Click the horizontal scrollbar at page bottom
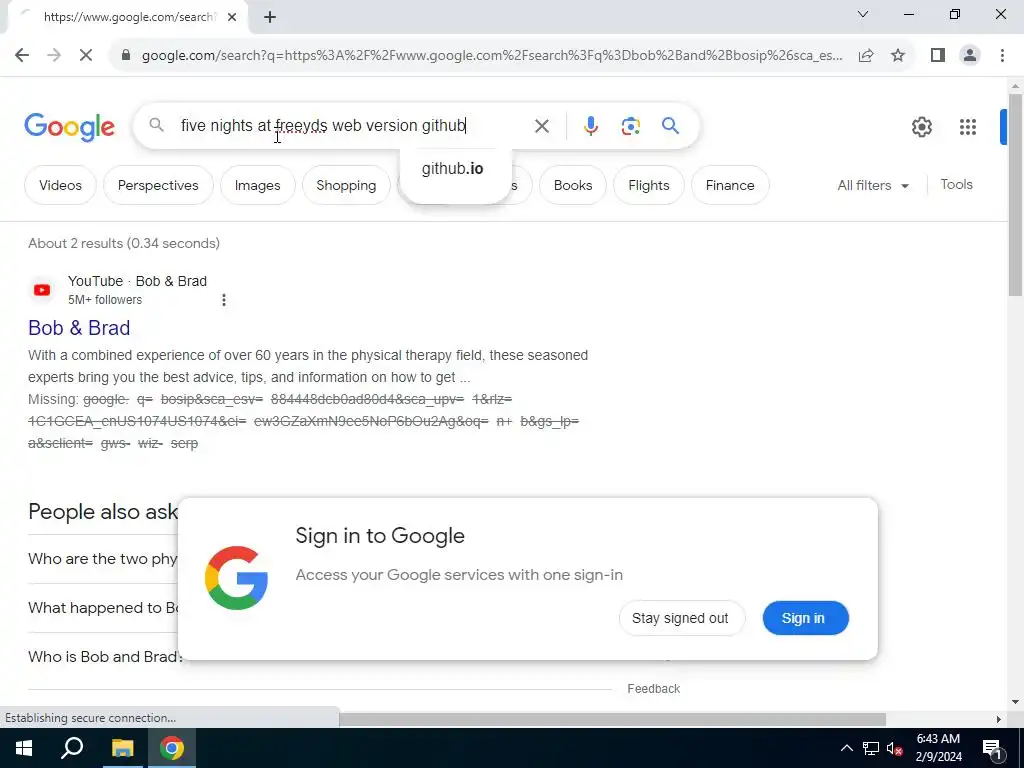The height and width of the screenshot is (768, 1024). pos(612,719)
